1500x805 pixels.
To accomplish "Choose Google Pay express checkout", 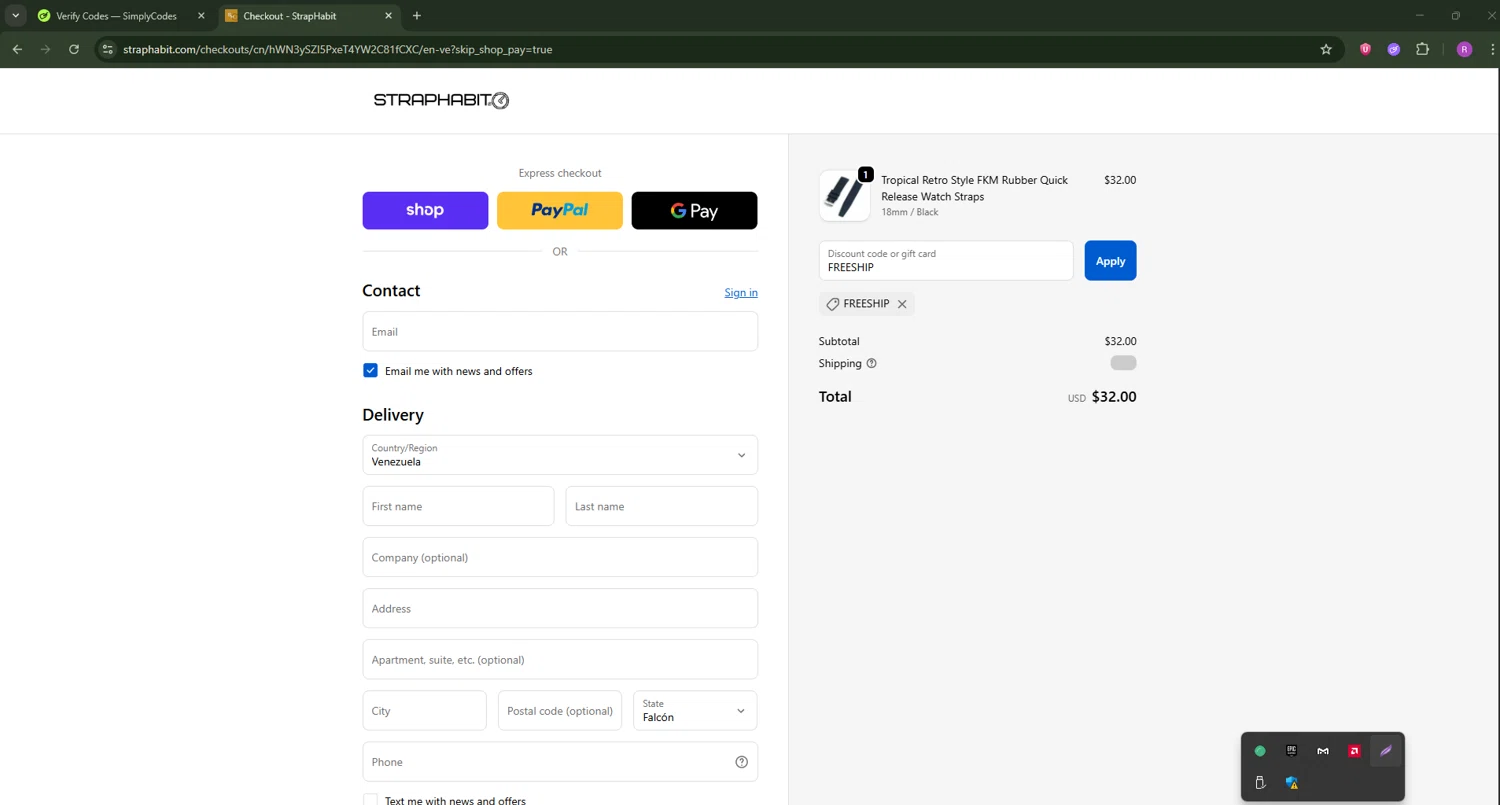I will [694, 211].
